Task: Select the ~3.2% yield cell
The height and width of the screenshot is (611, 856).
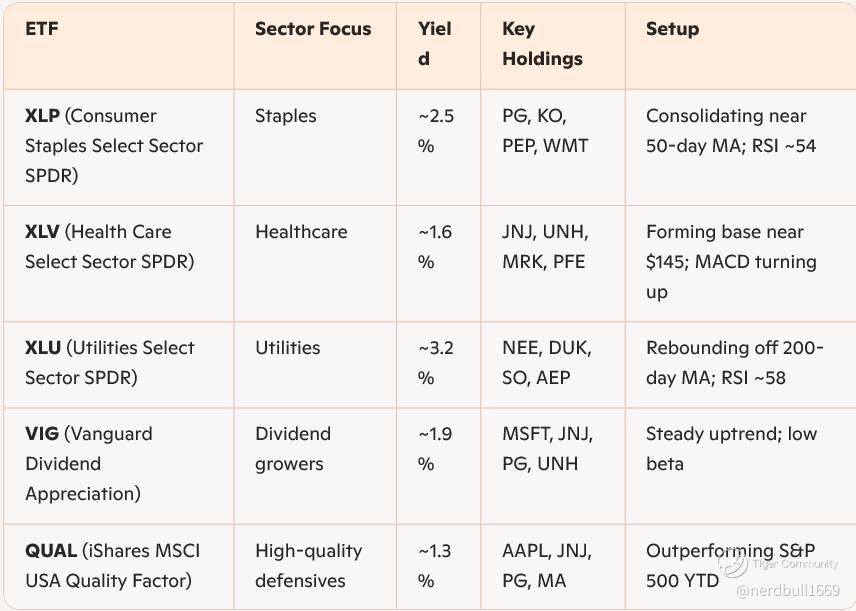Action: click(435, 362)
